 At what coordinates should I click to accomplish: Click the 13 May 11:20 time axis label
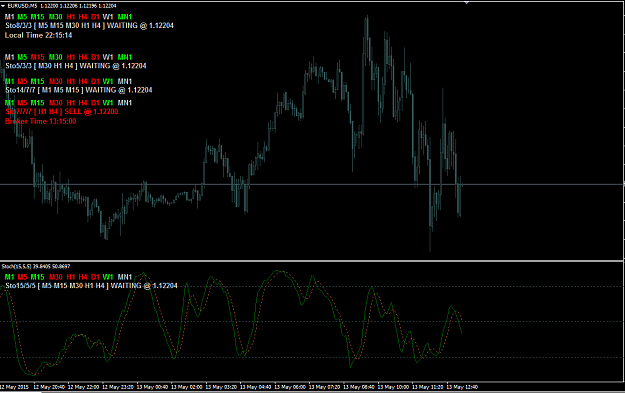coord(428,387)
